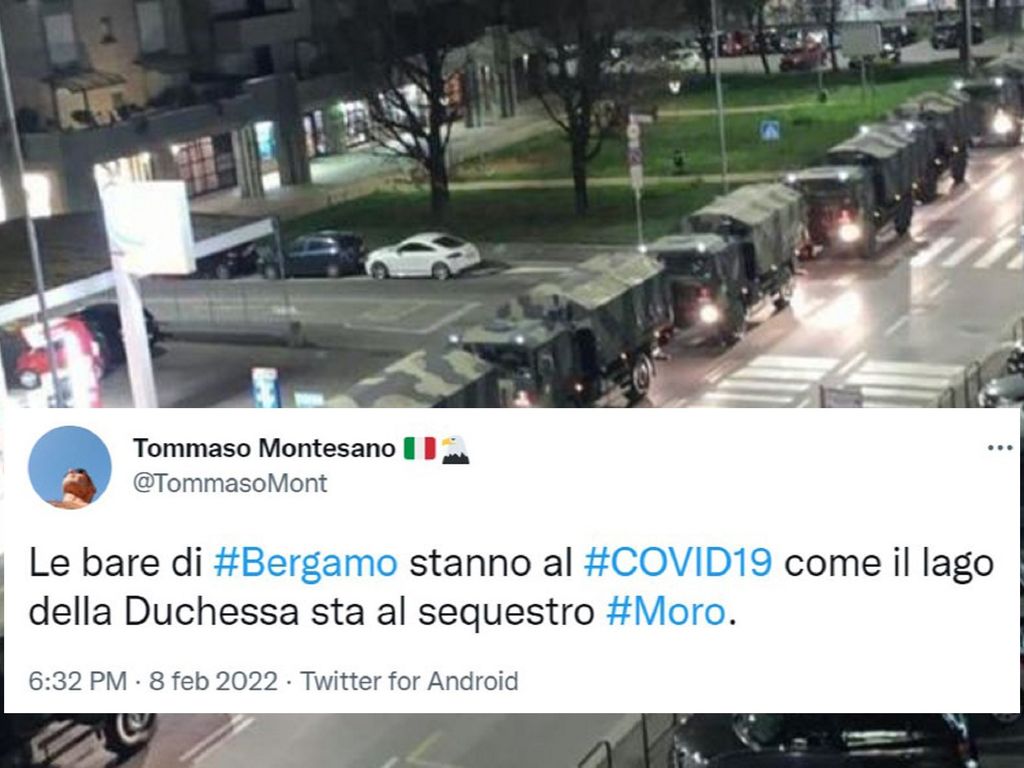
Task: Click the camouflage tarp of the nearest truck
Action: (418, 382)
